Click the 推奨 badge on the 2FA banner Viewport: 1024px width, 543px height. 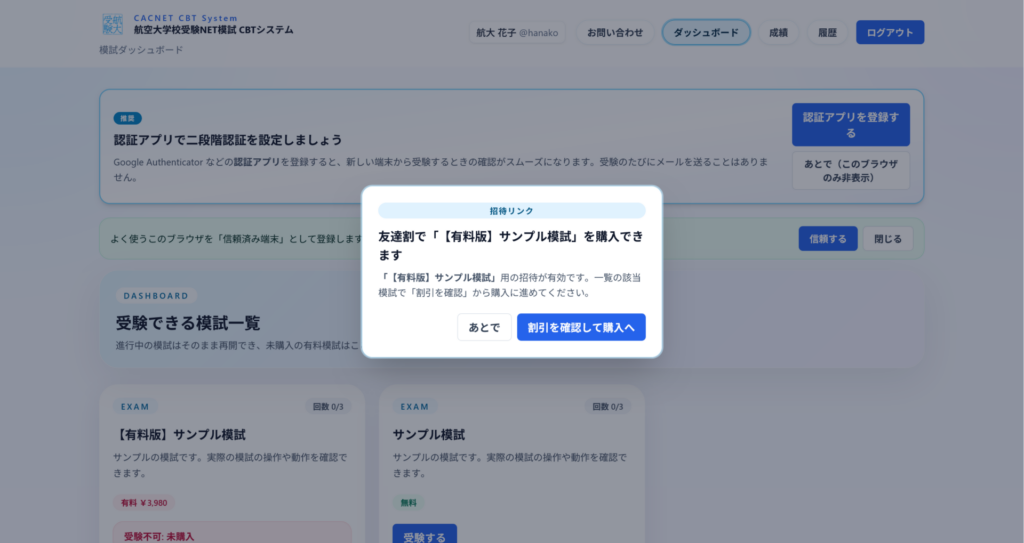click(127, 118)
